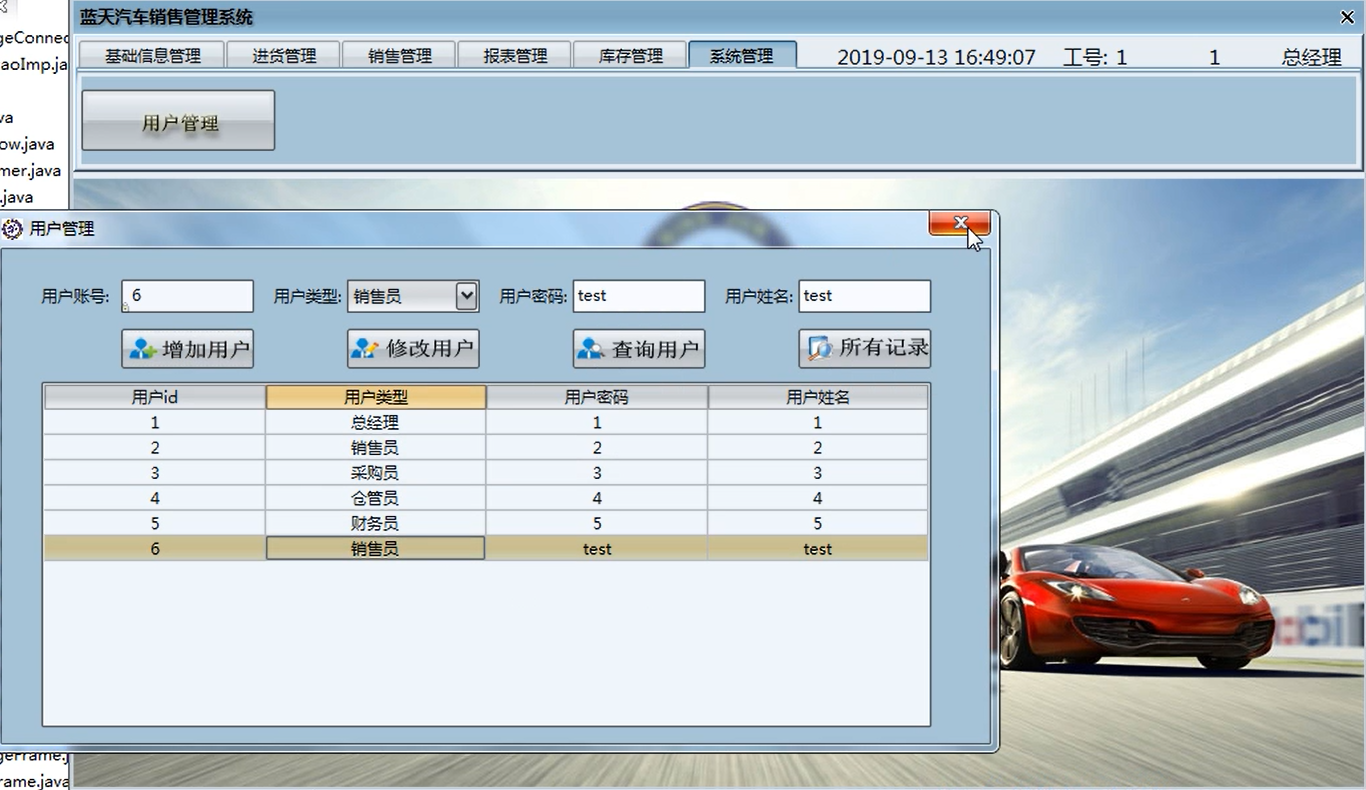
Task: Close the 用户管理 dialog with red X
Action: [x=960, y=223]
